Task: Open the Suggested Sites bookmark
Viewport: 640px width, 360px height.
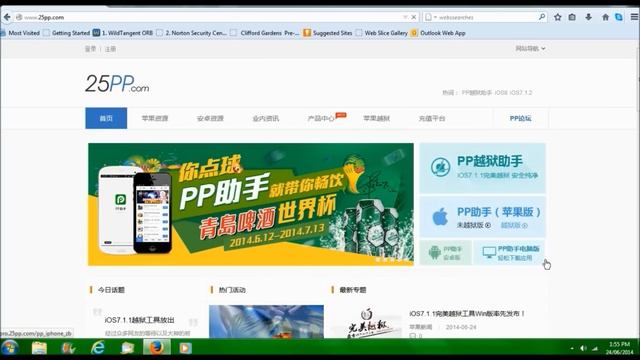Action: (x=328, y=33)
